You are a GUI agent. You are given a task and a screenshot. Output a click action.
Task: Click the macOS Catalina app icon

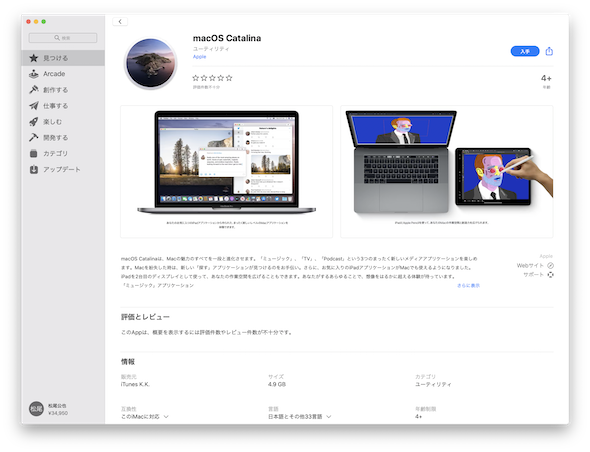pos(151,63)
